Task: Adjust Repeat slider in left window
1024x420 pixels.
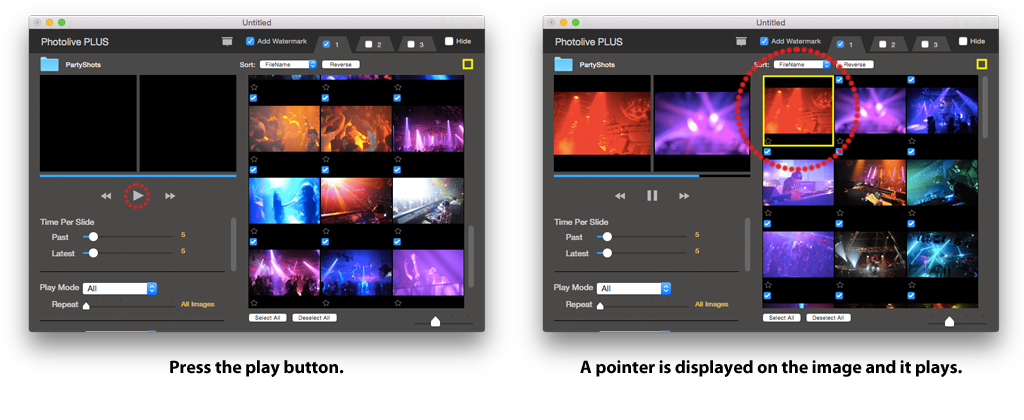Action: pyautogui.click(x=86, y=305)
